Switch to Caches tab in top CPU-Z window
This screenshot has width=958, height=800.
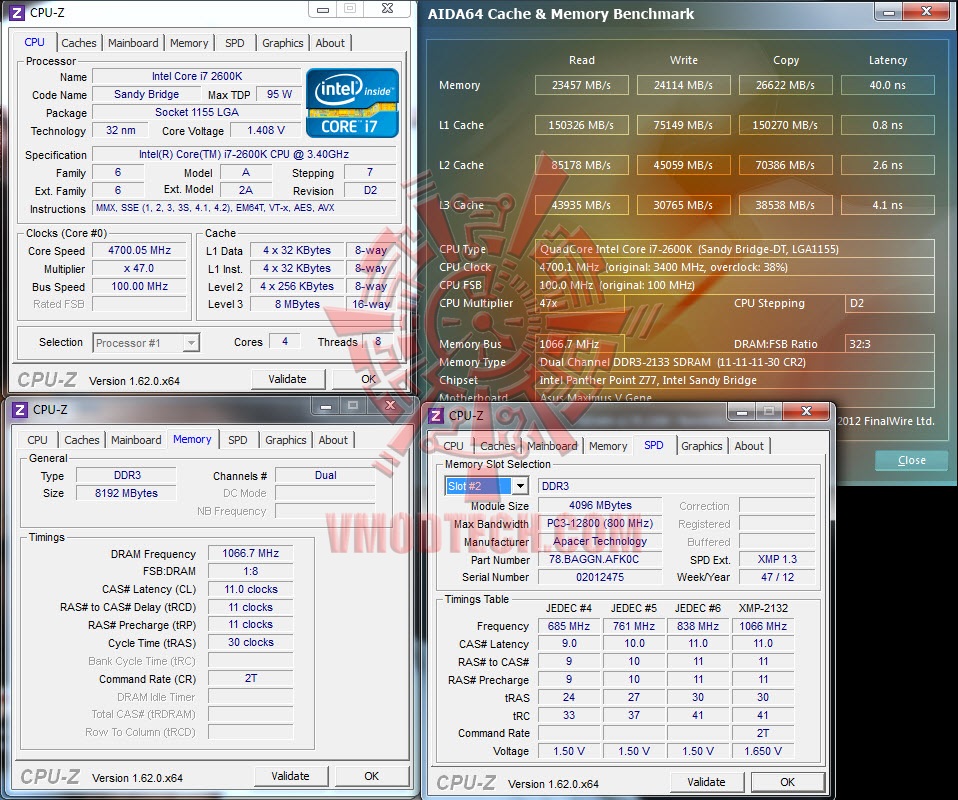(79, 43)
